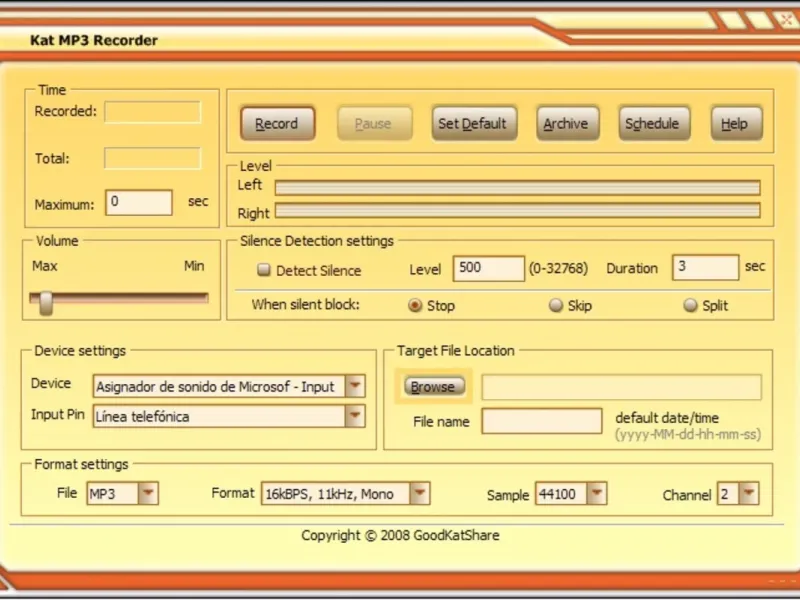800x600 pixels.
Task: Click the 'Copyright © 2008 GoodKatShare' text
Action: coord(400,535)
